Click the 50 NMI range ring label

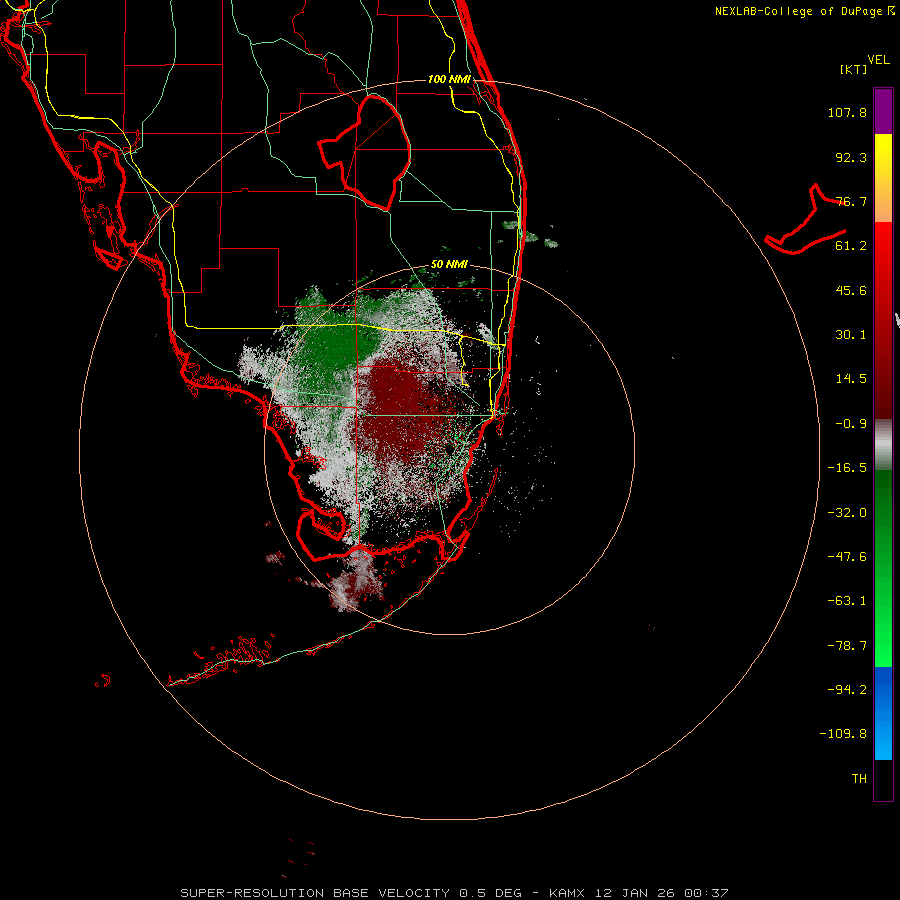(449, 265)
